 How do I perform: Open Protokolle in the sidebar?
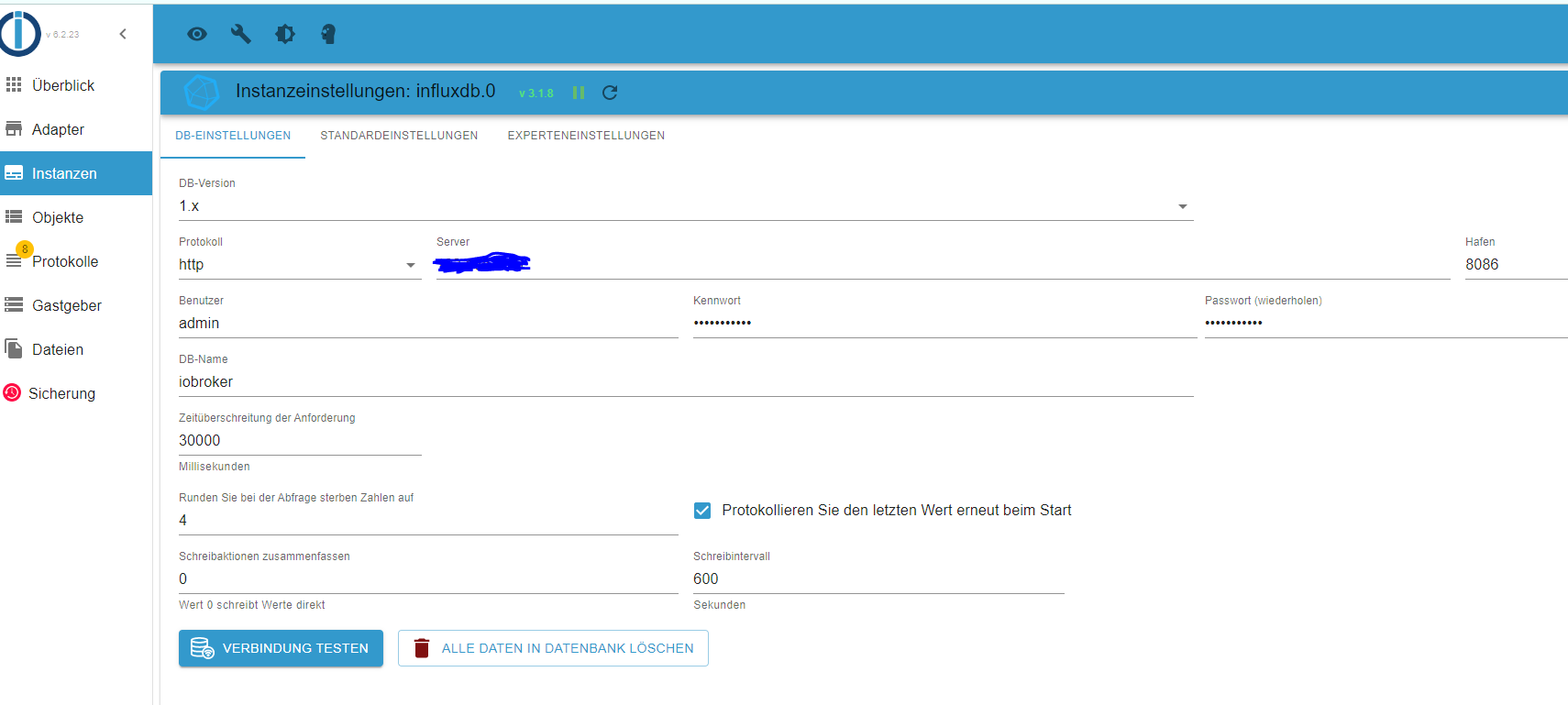76,261
